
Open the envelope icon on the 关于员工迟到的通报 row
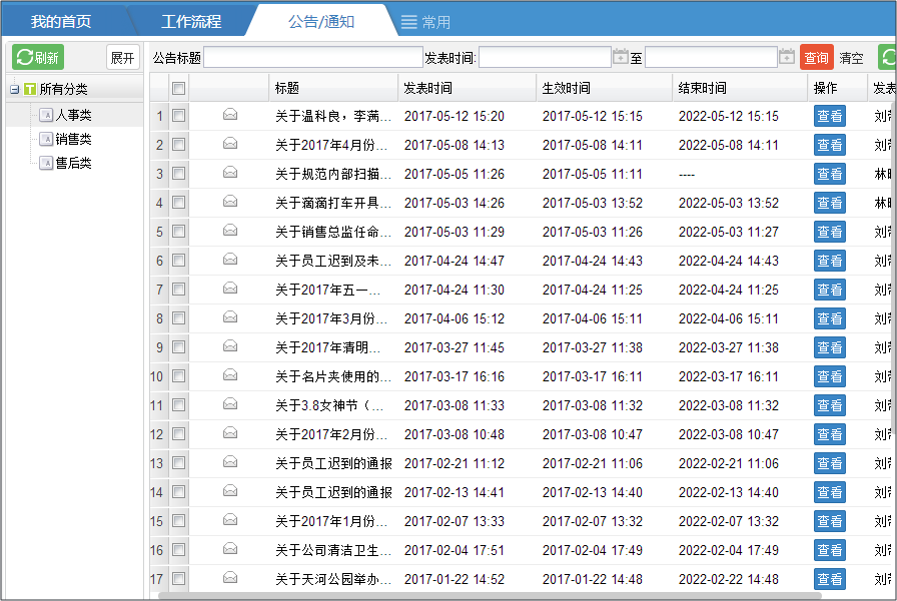228,463
